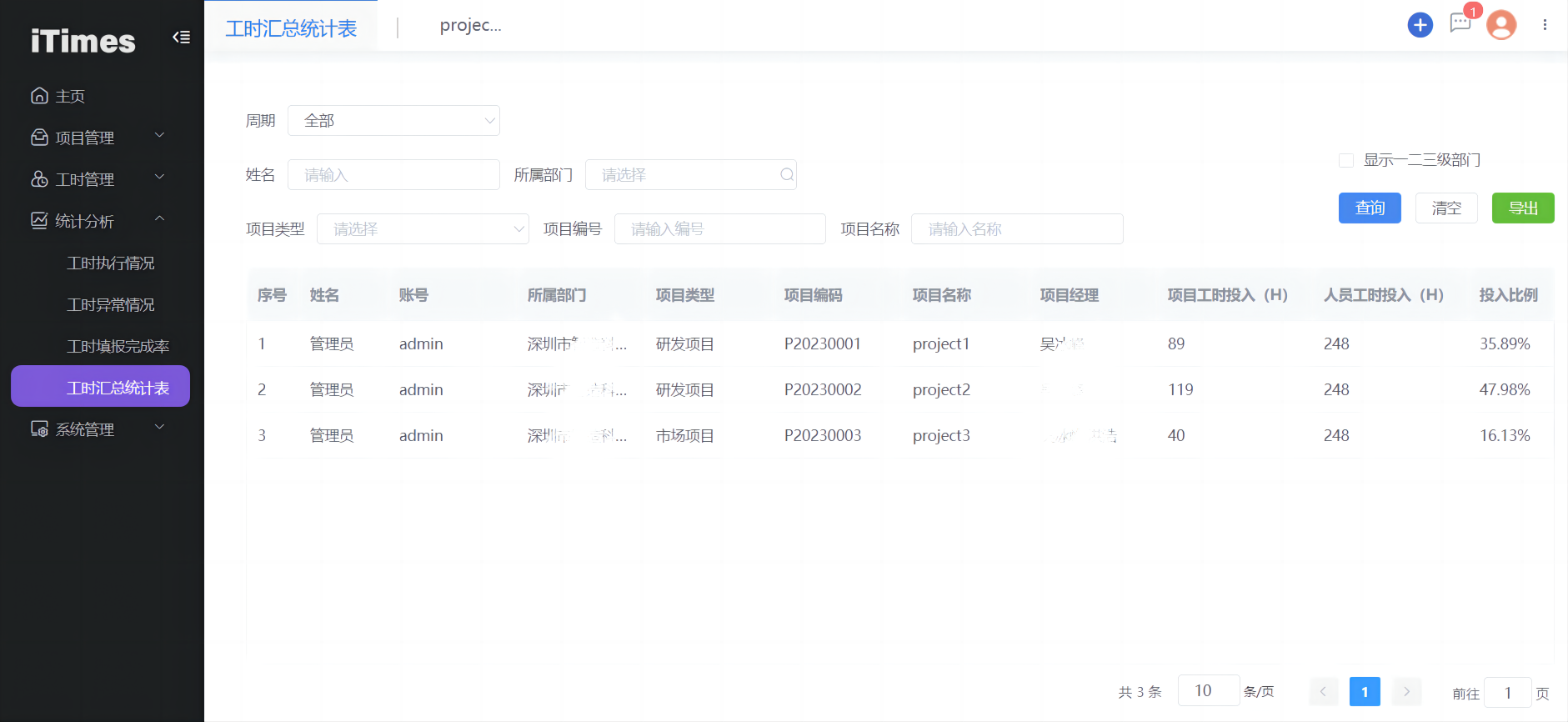Collapse the 统计分析 sidebar menu

(98, 221)
